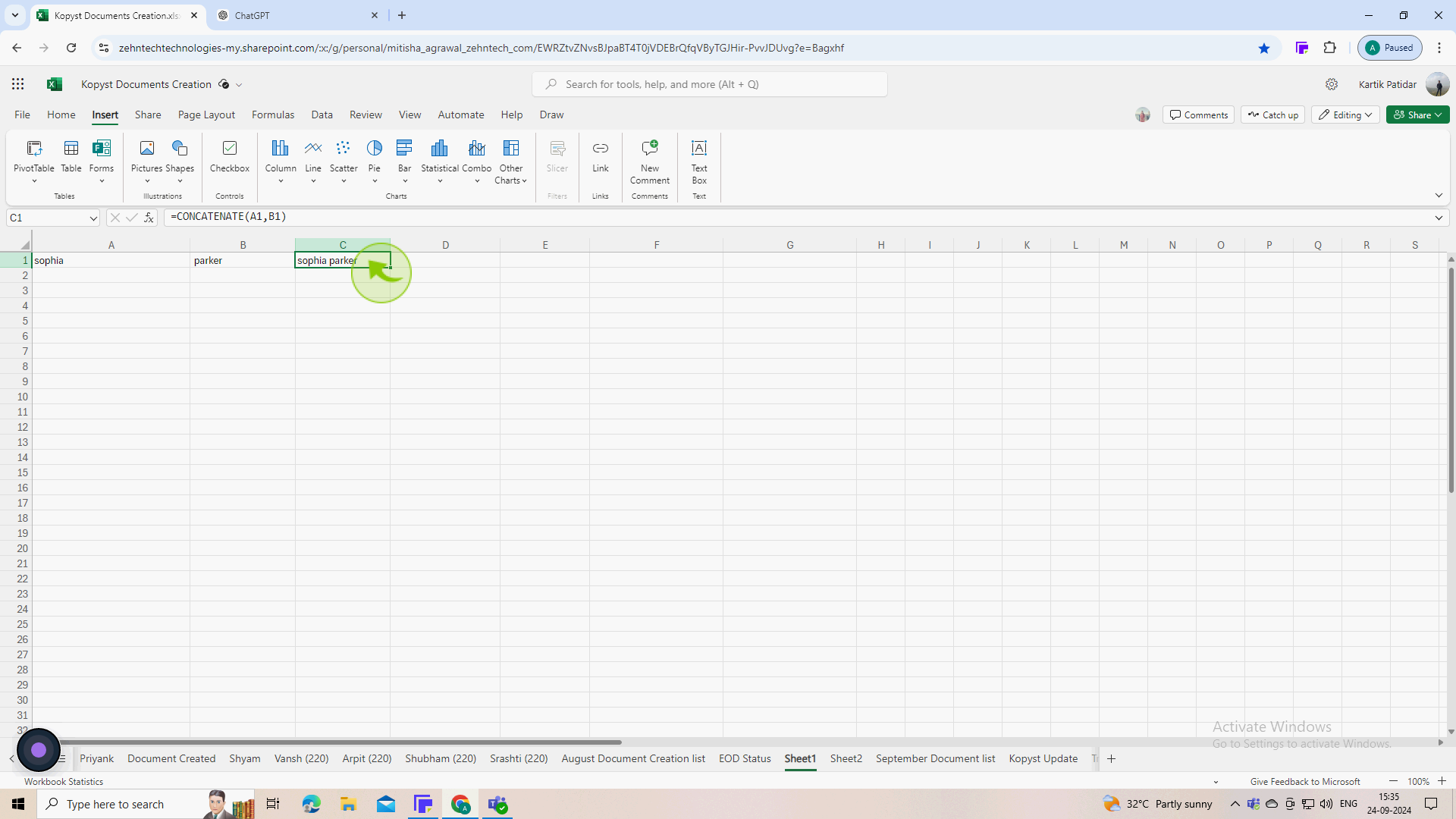Open the settings gear icon

coord(1332,84)
